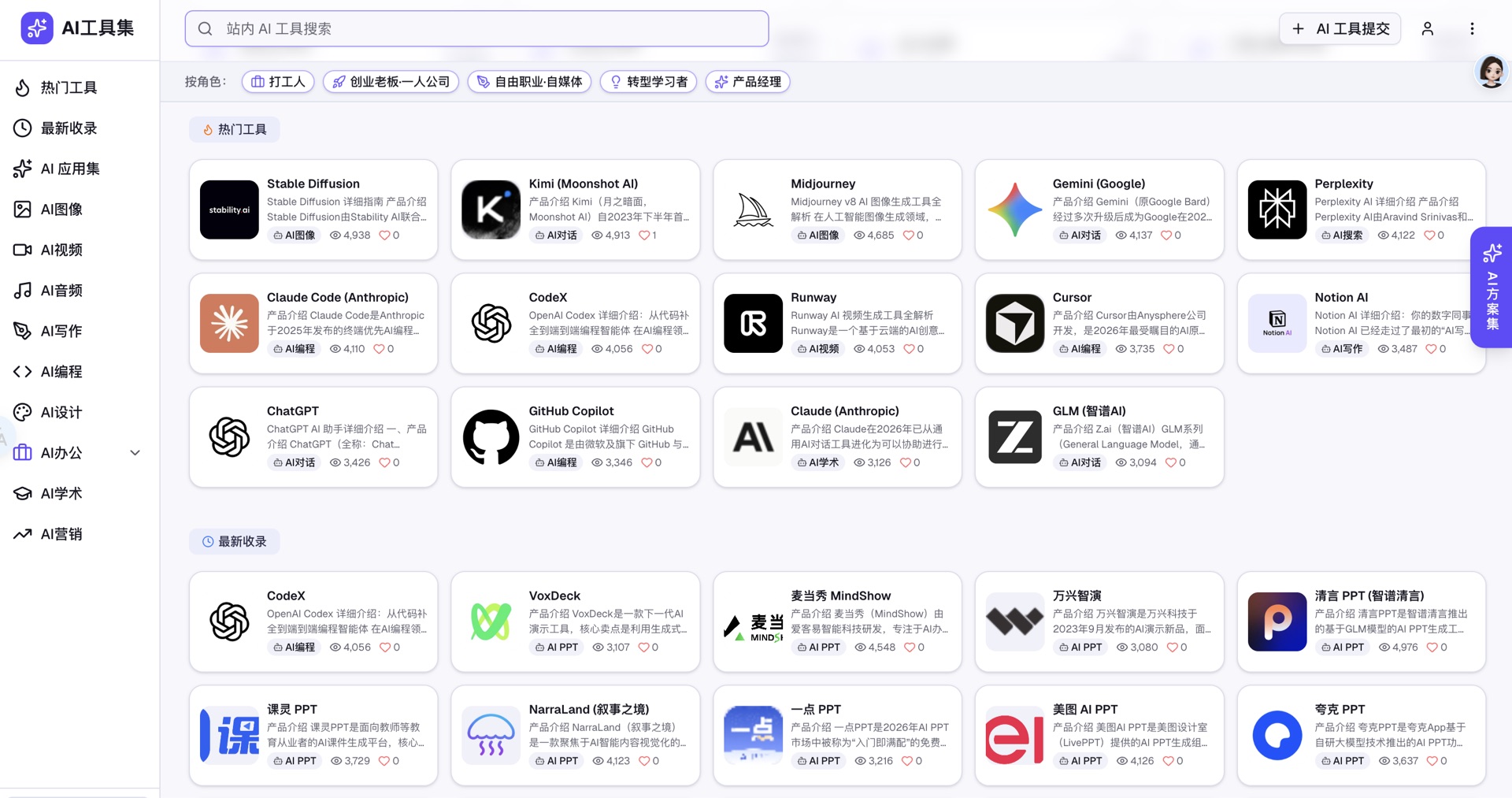The width and height of the screenshot is (1512, 798).
Task: Click the GLM Z logo icon
Action: coord(1015,436)
